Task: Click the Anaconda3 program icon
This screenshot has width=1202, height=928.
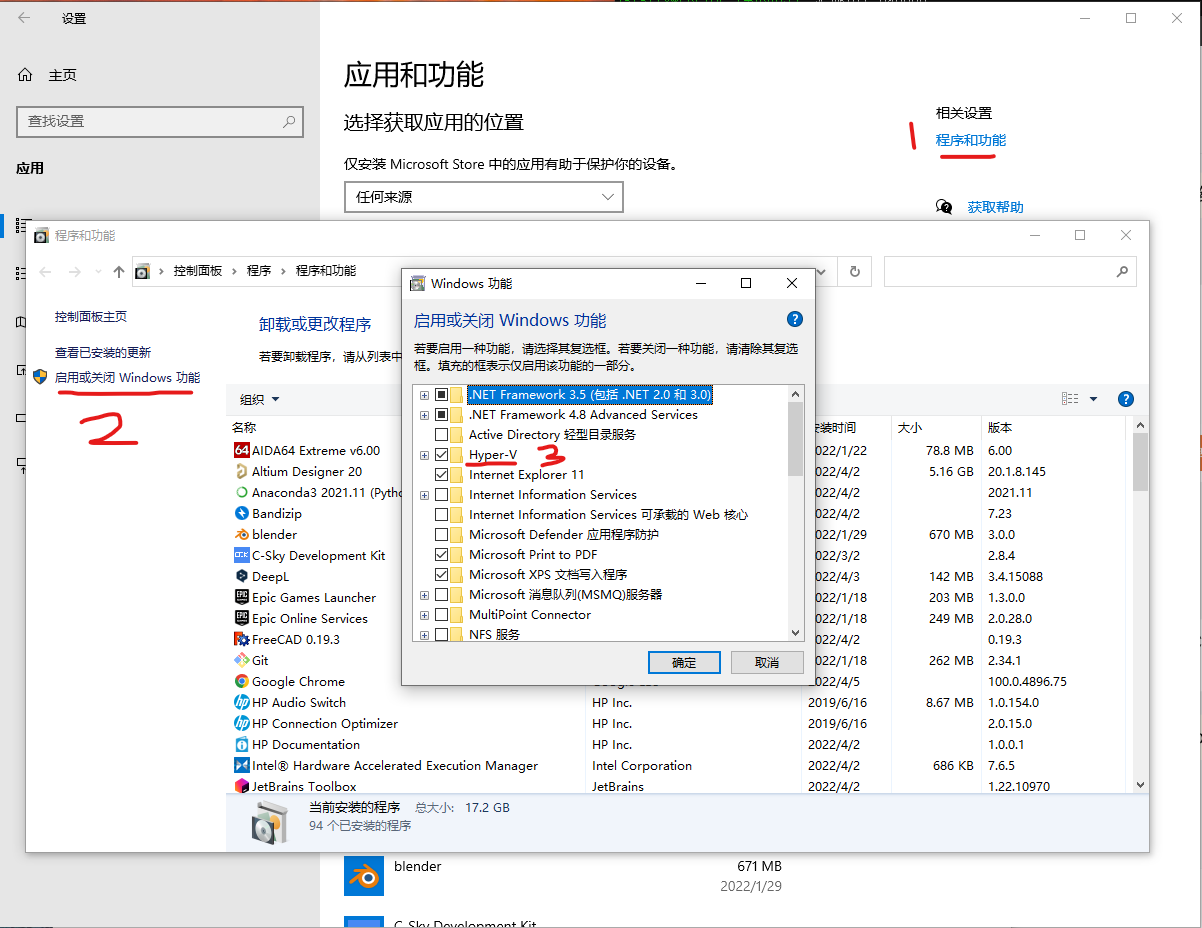Action: pyautogui.click(x=241, y=492)
